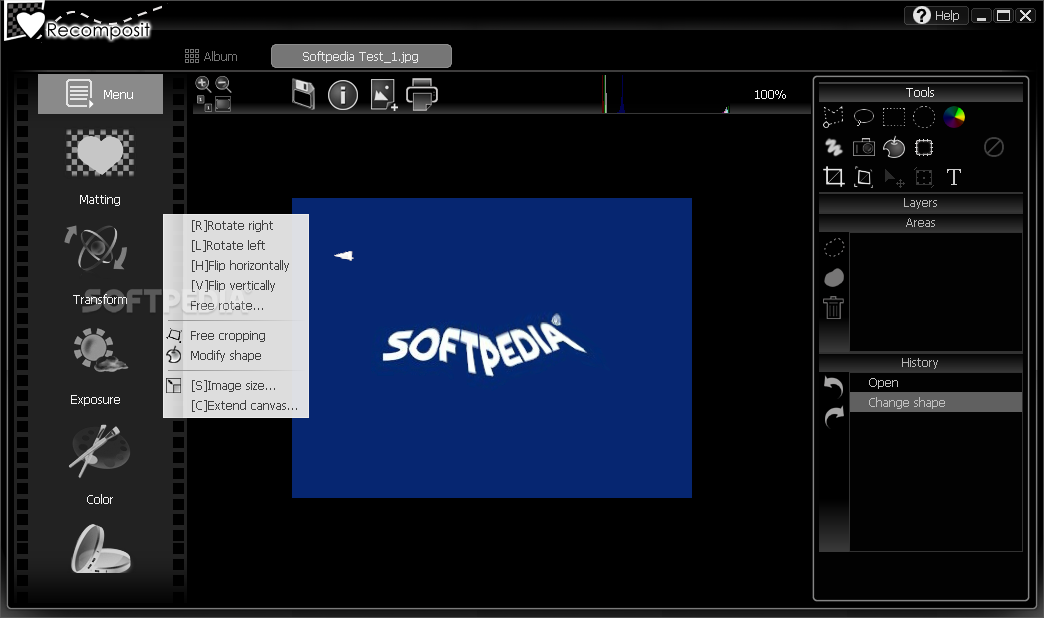Fit image to window icon

coord(223,104)
